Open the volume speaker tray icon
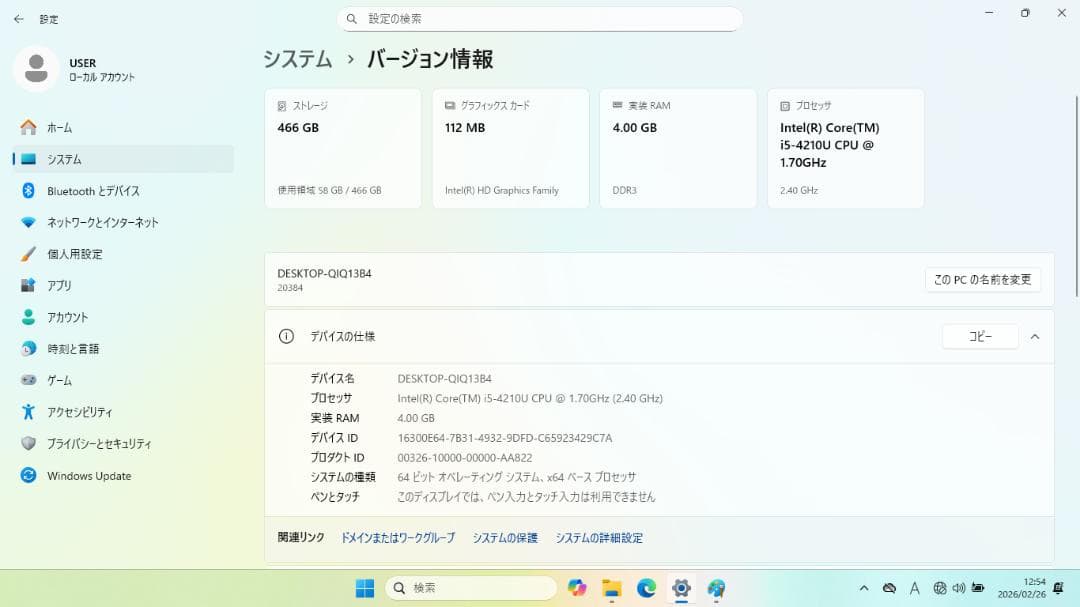 click(959, 588)
